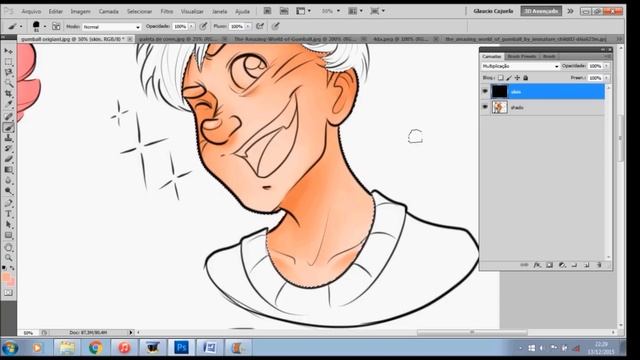Select the Zoom tool at toolbox bottom

point(8,258)
